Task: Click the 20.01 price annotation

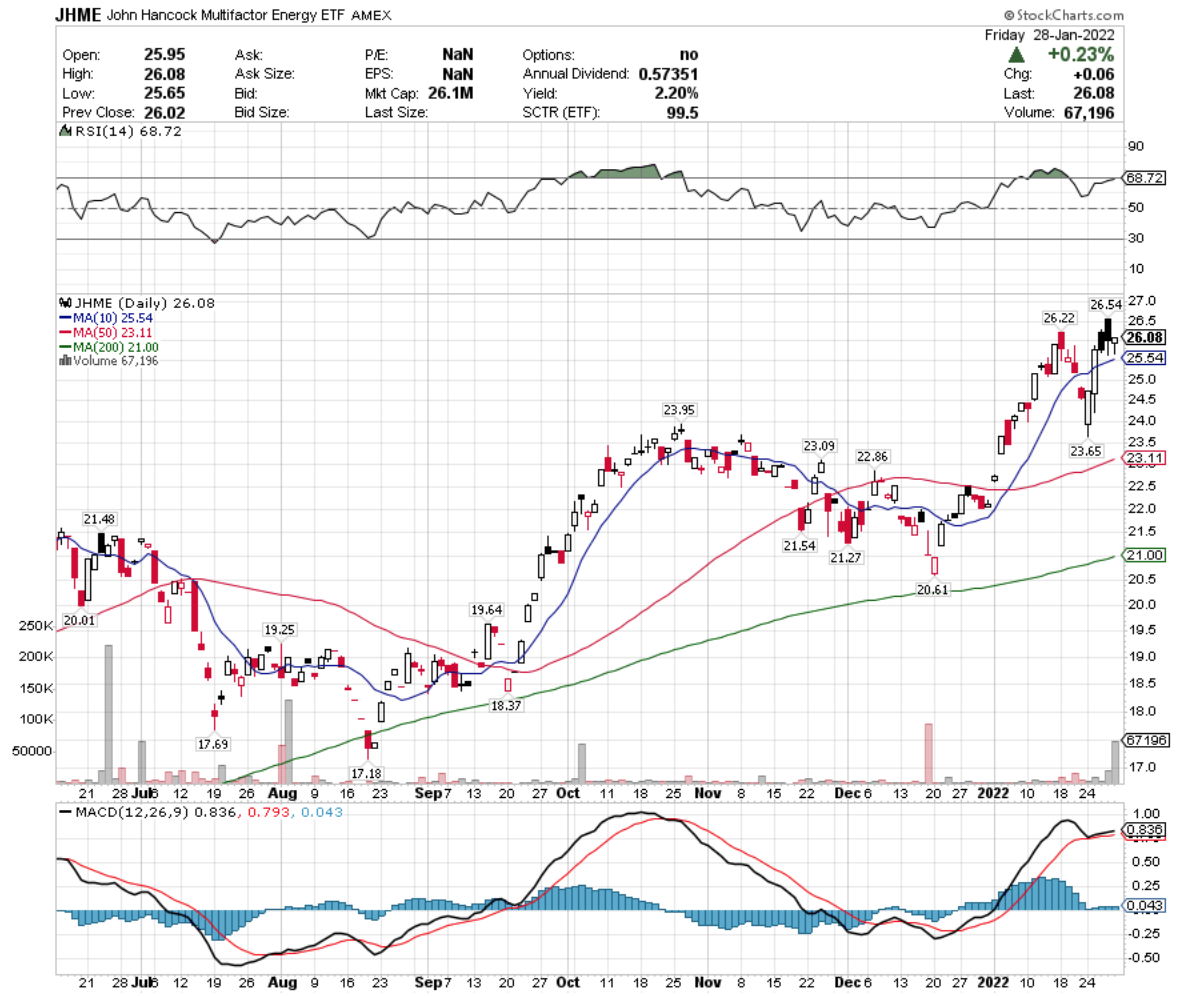Action: tap(79, 620)
